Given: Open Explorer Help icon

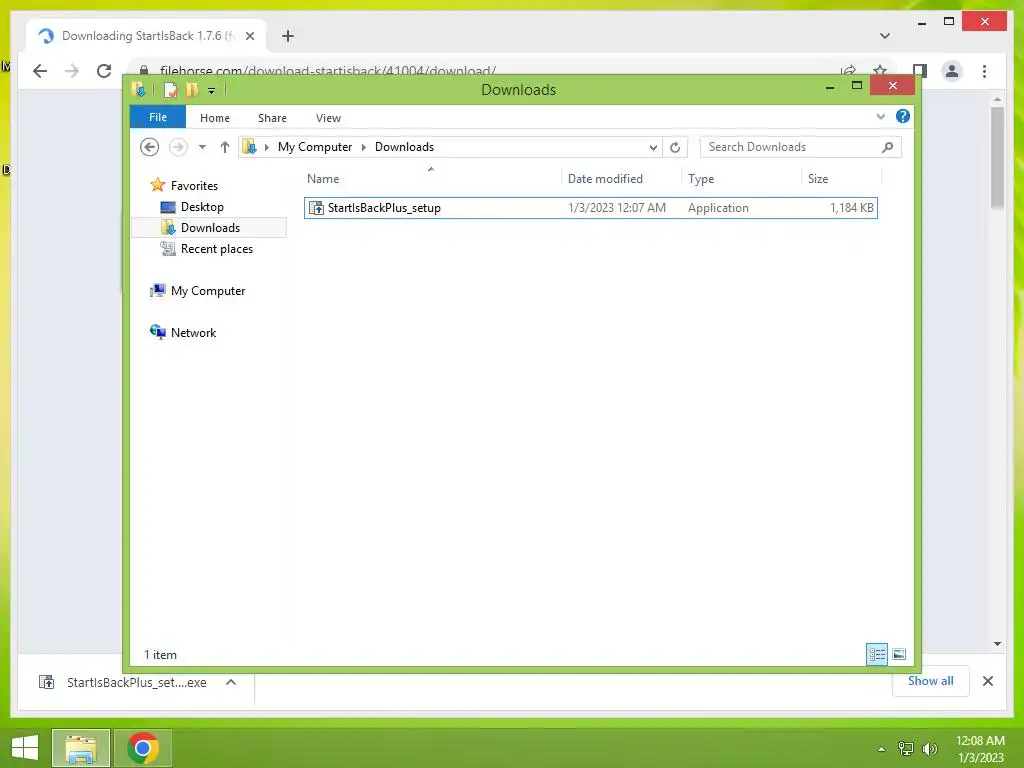Looking at the screenshot, I should click(x=903, y=116).
